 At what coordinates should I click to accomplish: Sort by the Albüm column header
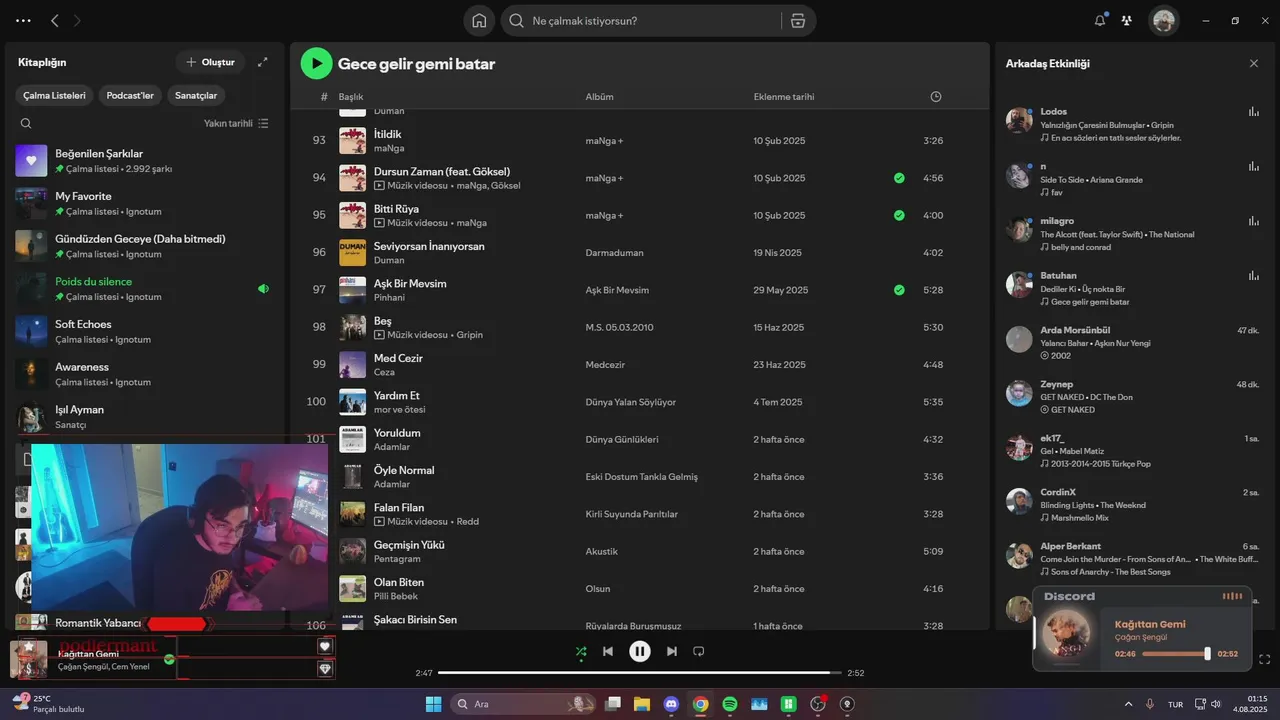[599, 97]
